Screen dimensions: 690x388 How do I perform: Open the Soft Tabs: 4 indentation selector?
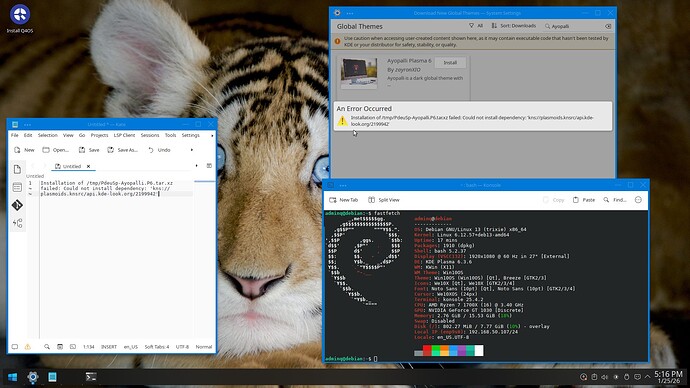pos(157,347)
